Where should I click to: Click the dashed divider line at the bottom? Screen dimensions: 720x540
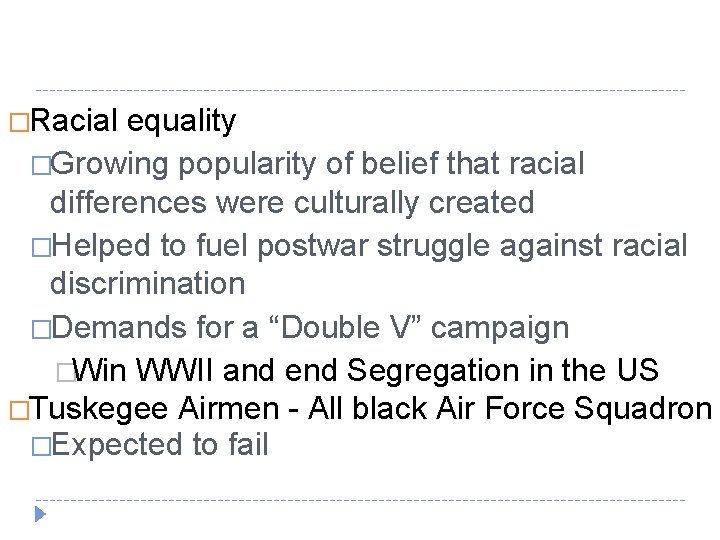pos(360,500)
